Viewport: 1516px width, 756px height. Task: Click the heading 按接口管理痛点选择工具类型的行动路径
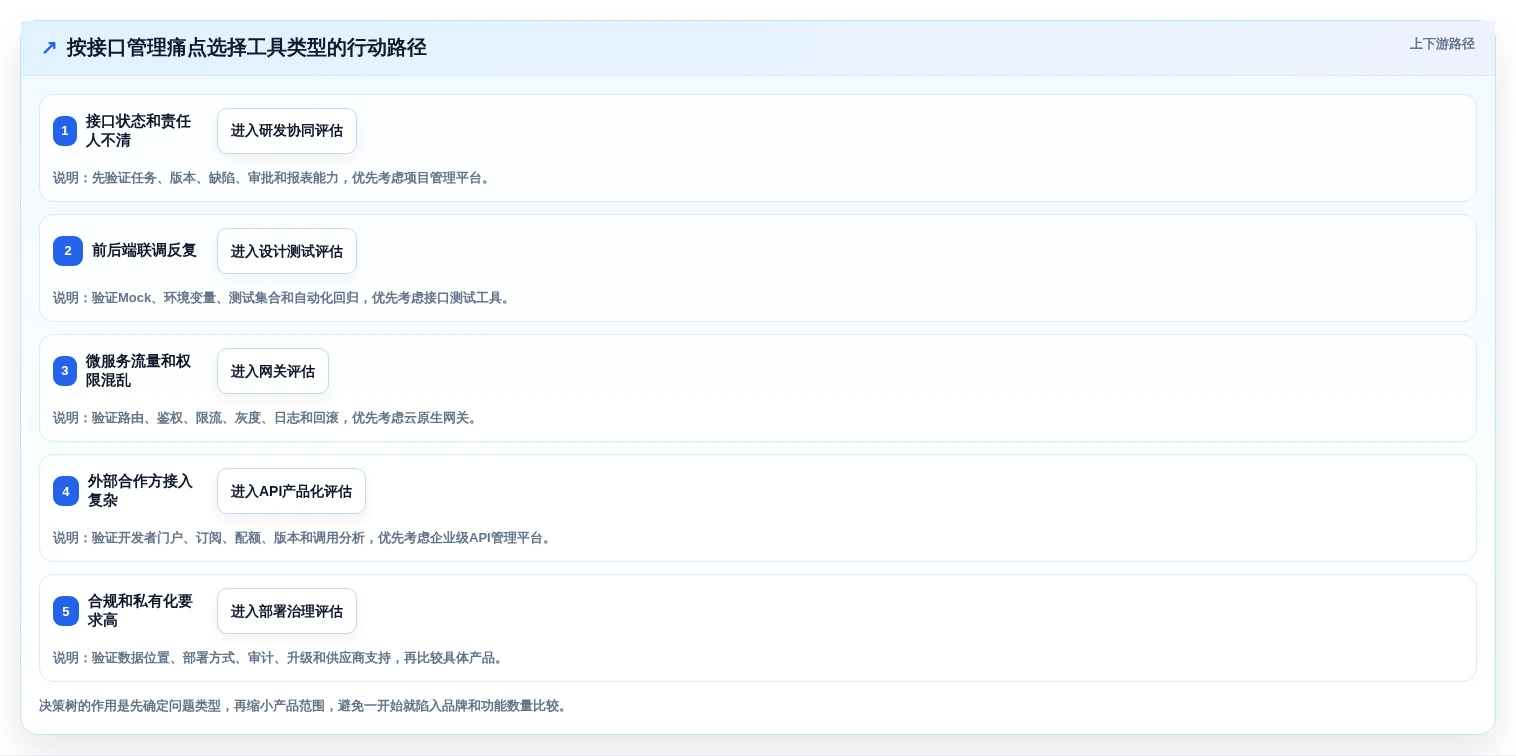[x=247, y=47]
